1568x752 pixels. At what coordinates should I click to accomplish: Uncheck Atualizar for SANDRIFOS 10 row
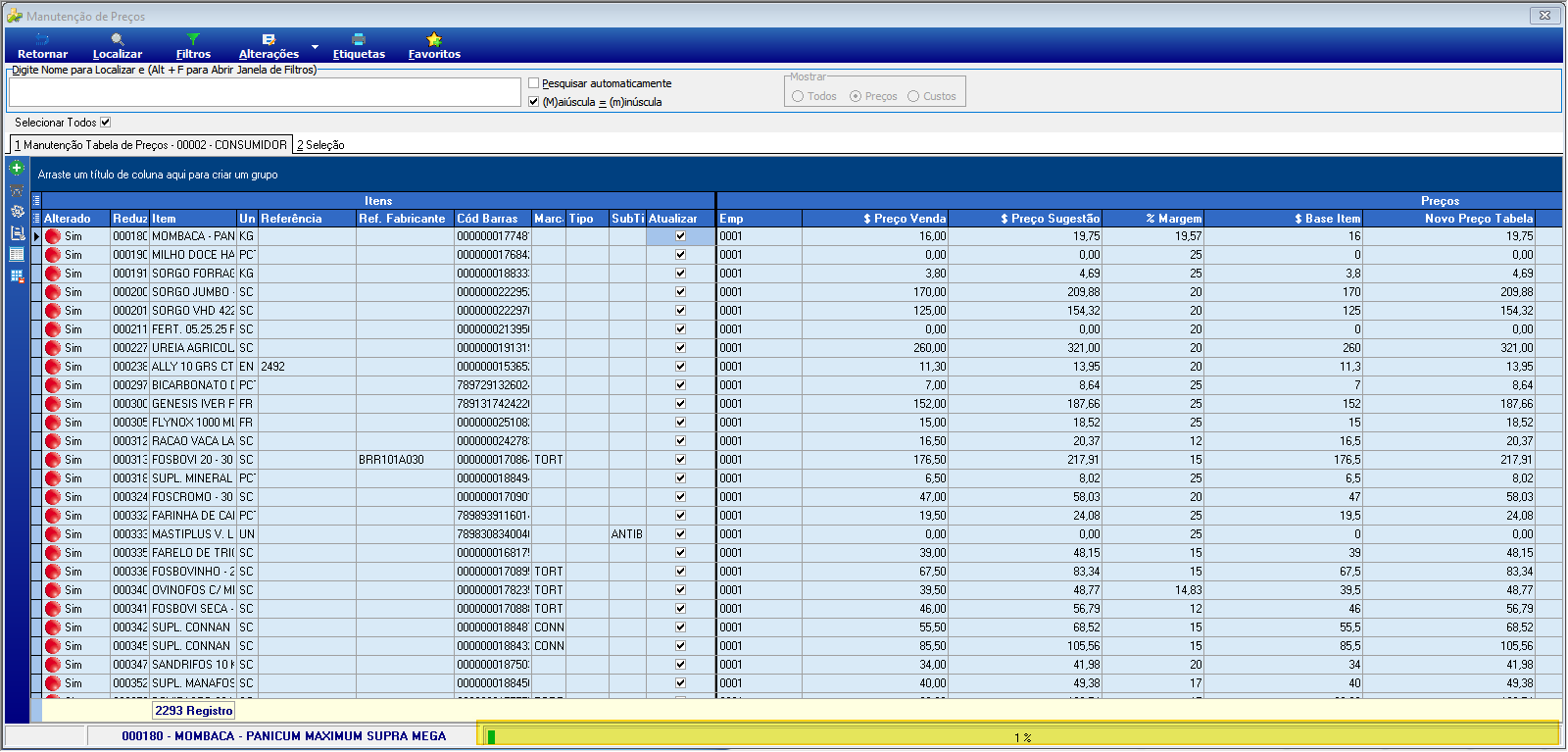[x=680, y=665]
